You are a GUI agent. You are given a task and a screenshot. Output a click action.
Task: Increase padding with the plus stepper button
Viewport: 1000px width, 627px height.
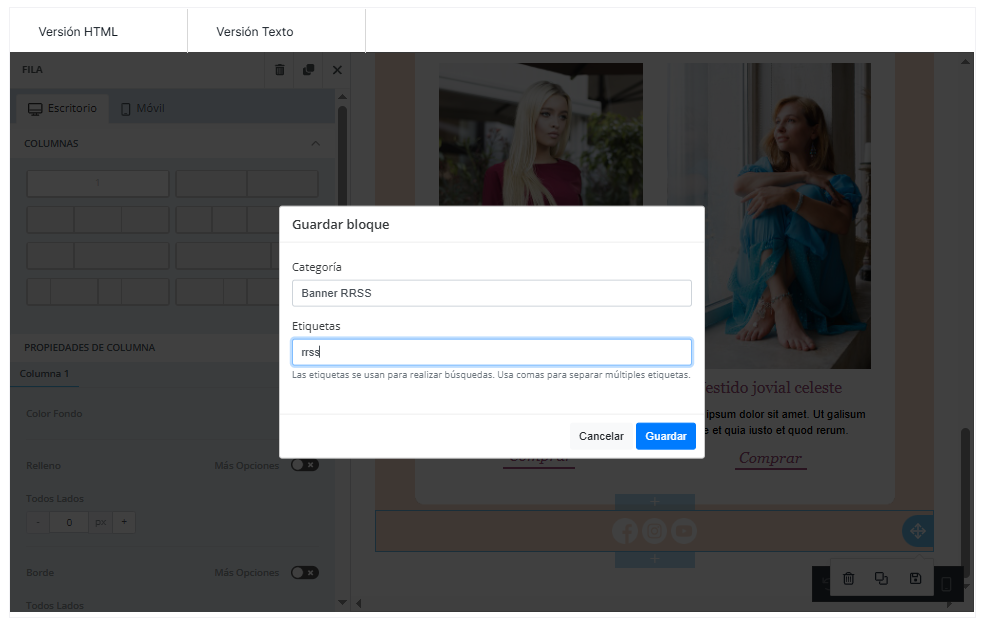click(124, 522)
